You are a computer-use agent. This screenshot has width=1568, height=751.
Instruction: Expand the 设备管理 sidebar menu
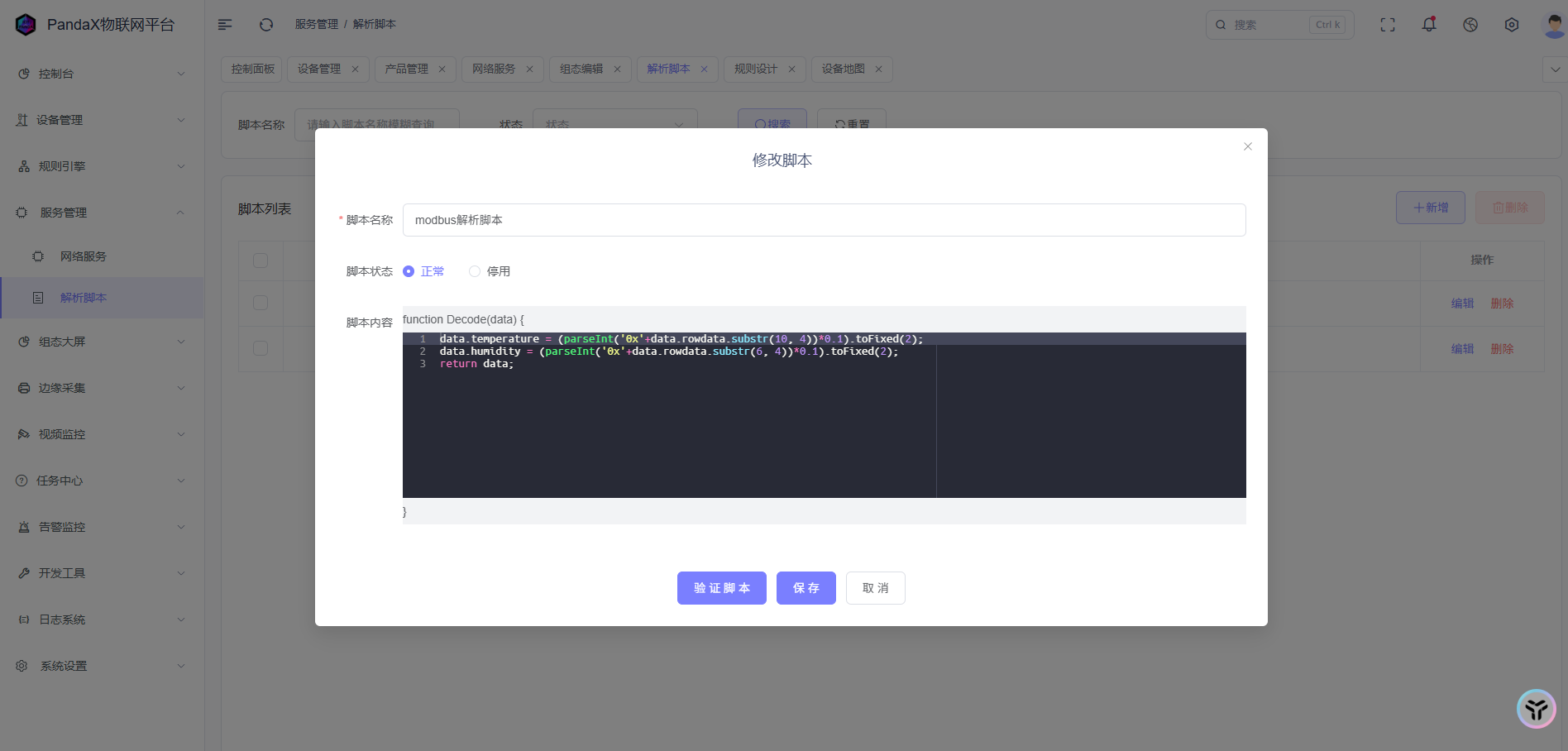coord(101,120)
